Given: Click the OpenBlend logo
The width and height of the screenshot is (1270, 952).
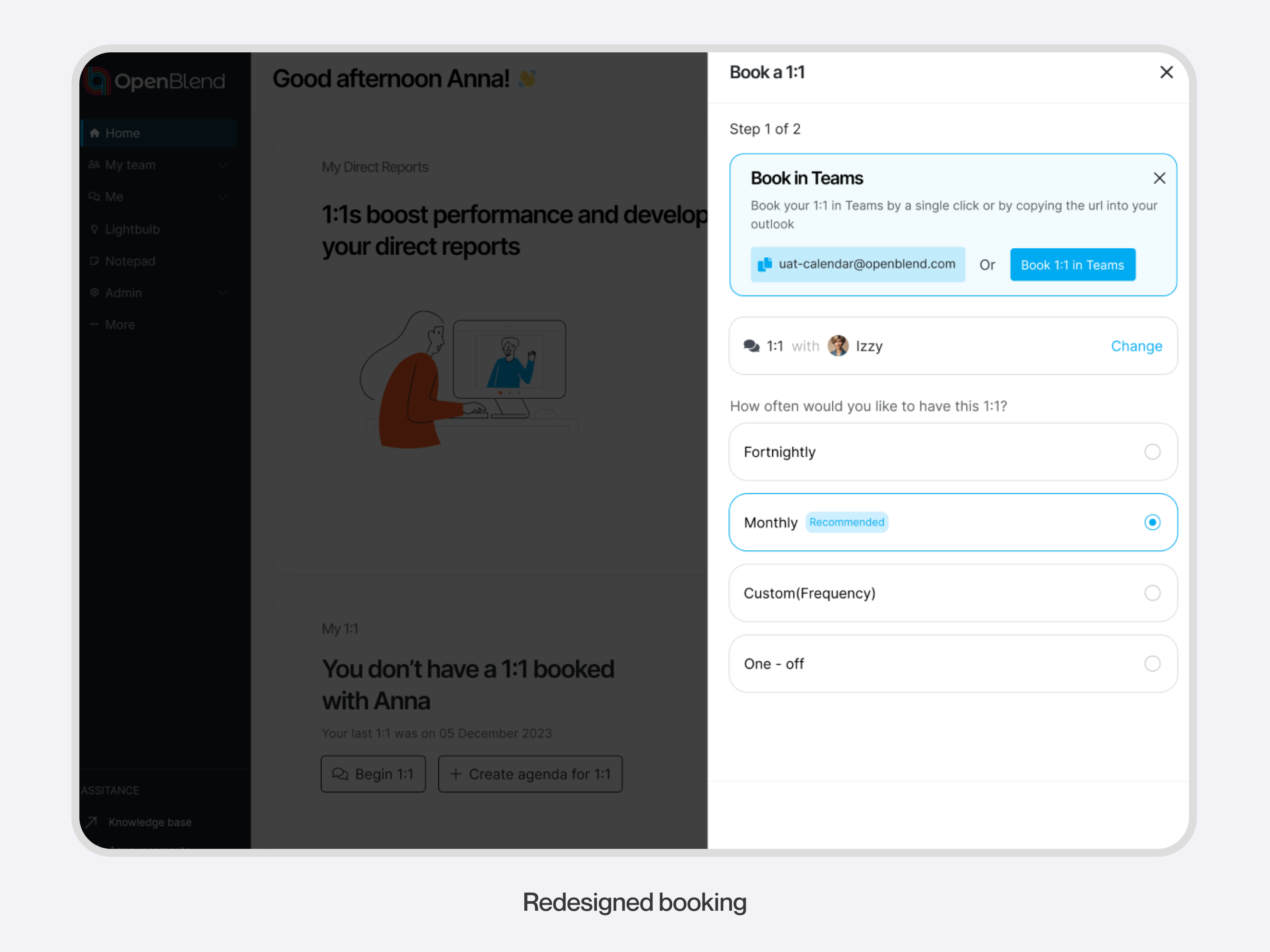Looking at the screenshot, I should [154, 81].
